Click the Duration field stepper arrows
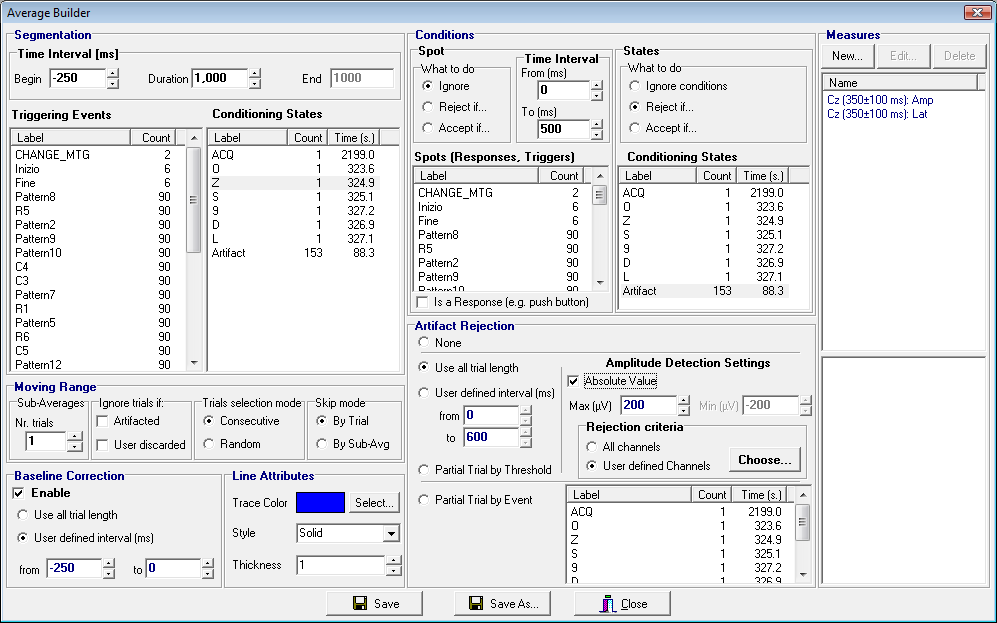The image size is (997, 623). tap(254, 78)
